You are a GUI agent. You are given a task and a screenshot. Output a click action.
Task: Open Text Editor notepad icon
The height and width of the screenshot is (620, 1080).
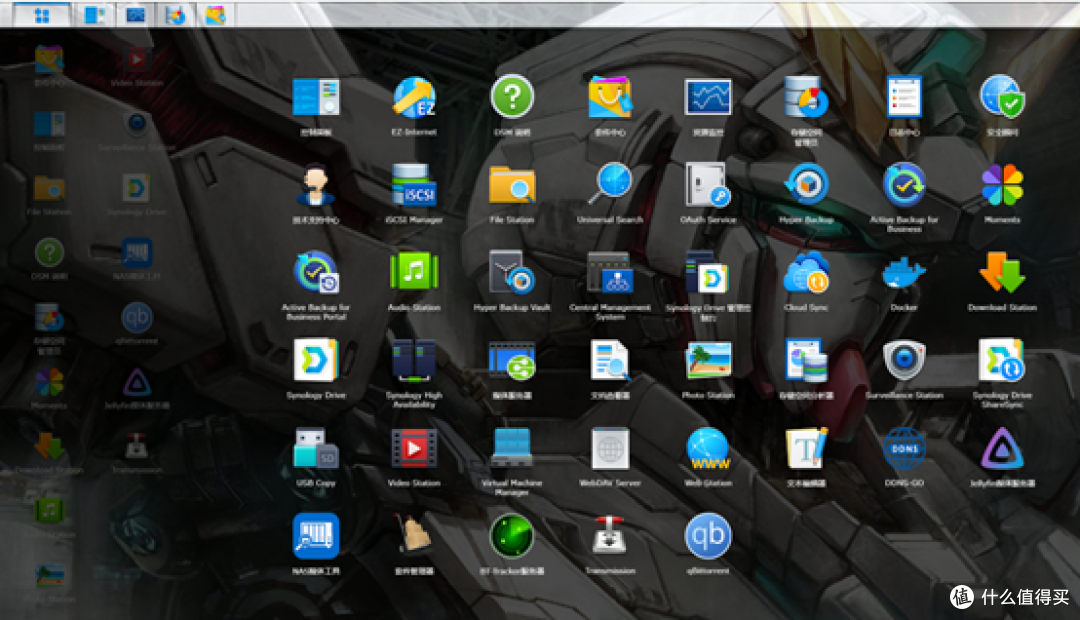coord(806,448)
